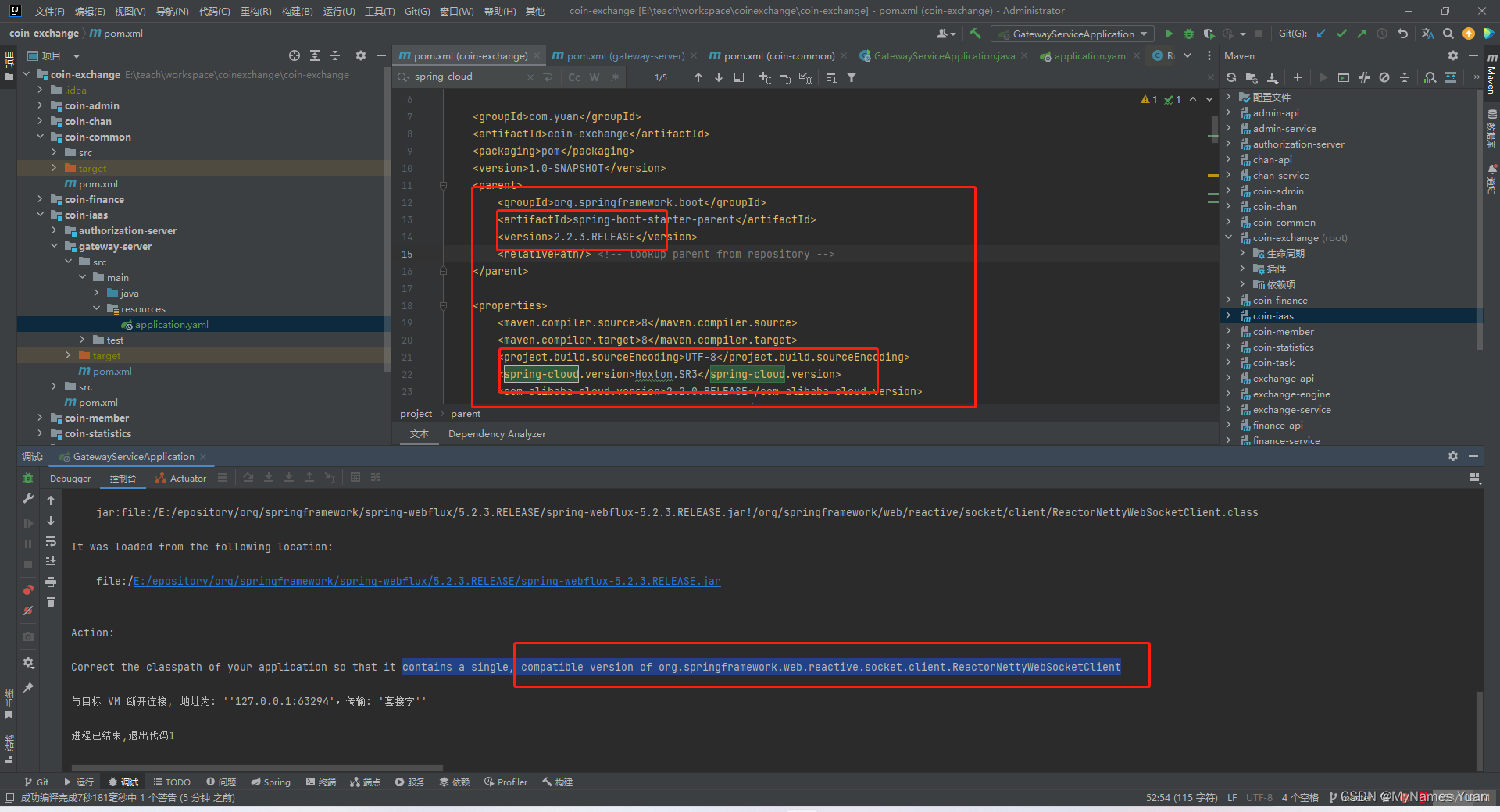Click the search magnifier icon in the toolbar
Viewport: 1500px width, 812px height.
pos(1448,34)
